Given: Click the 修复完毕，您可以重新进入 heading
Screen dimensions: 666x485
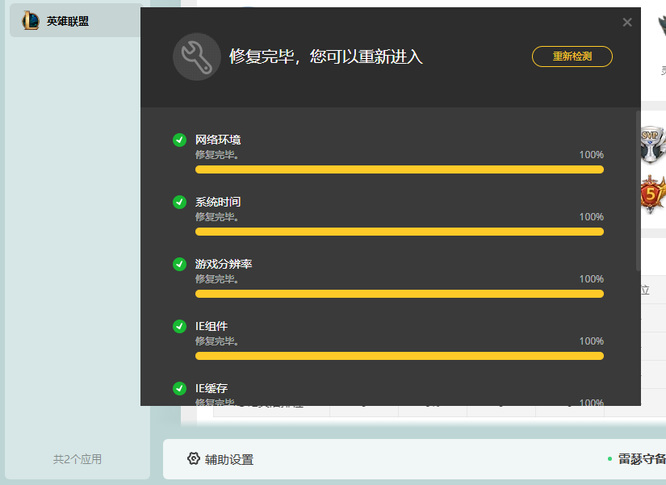Looking at the screenshot, I should [x=326, y=56].
